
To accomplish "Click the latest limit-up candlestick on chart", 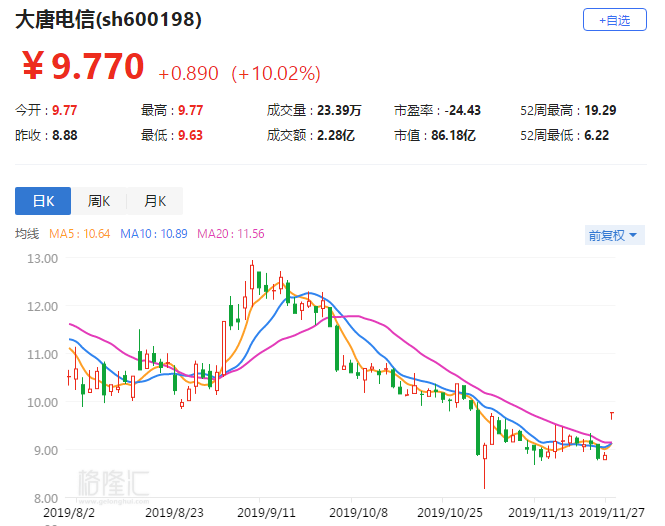I will 612,415.
